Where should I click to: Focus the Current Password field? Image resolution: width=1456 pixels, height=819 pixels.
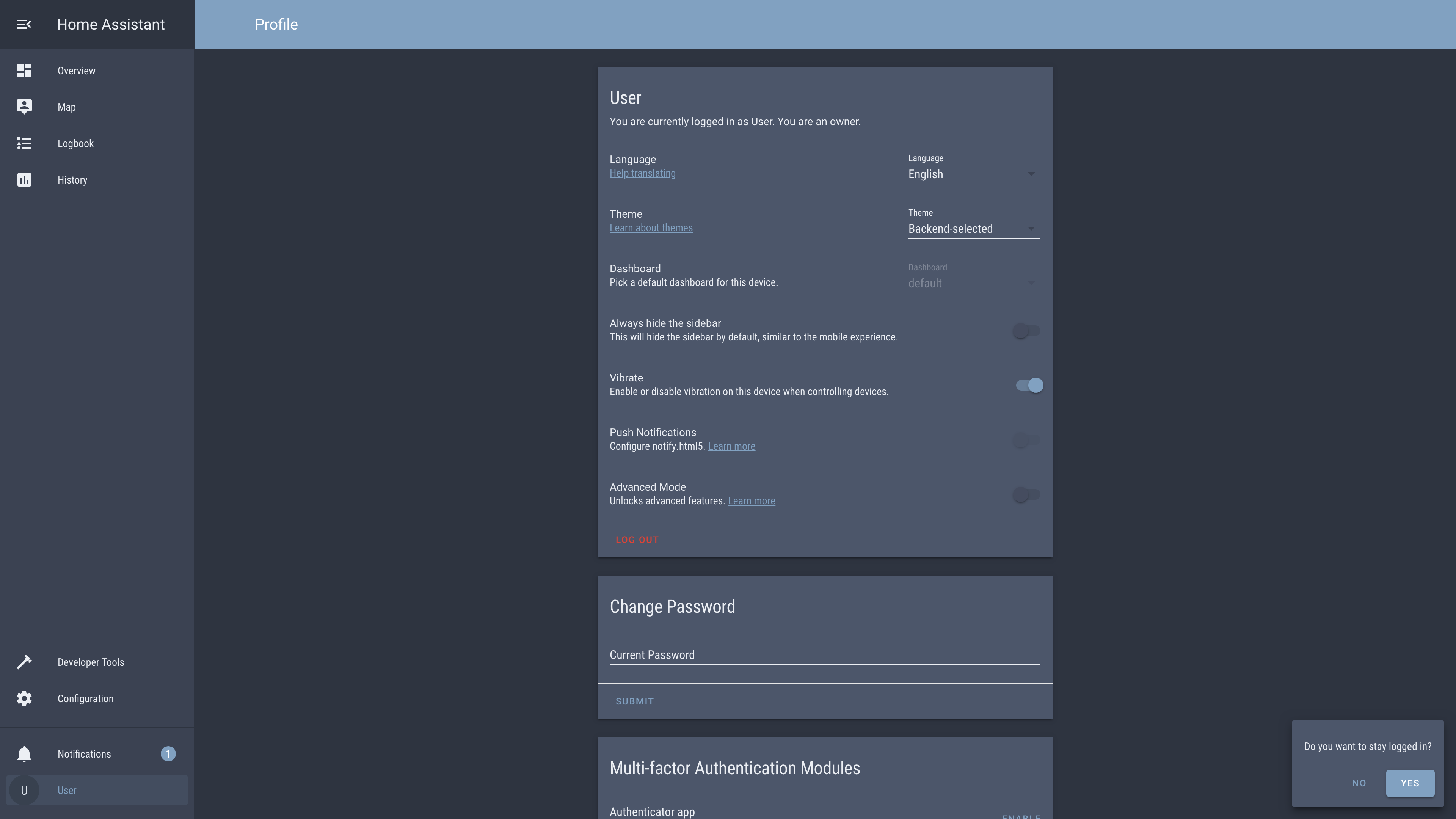824,654
